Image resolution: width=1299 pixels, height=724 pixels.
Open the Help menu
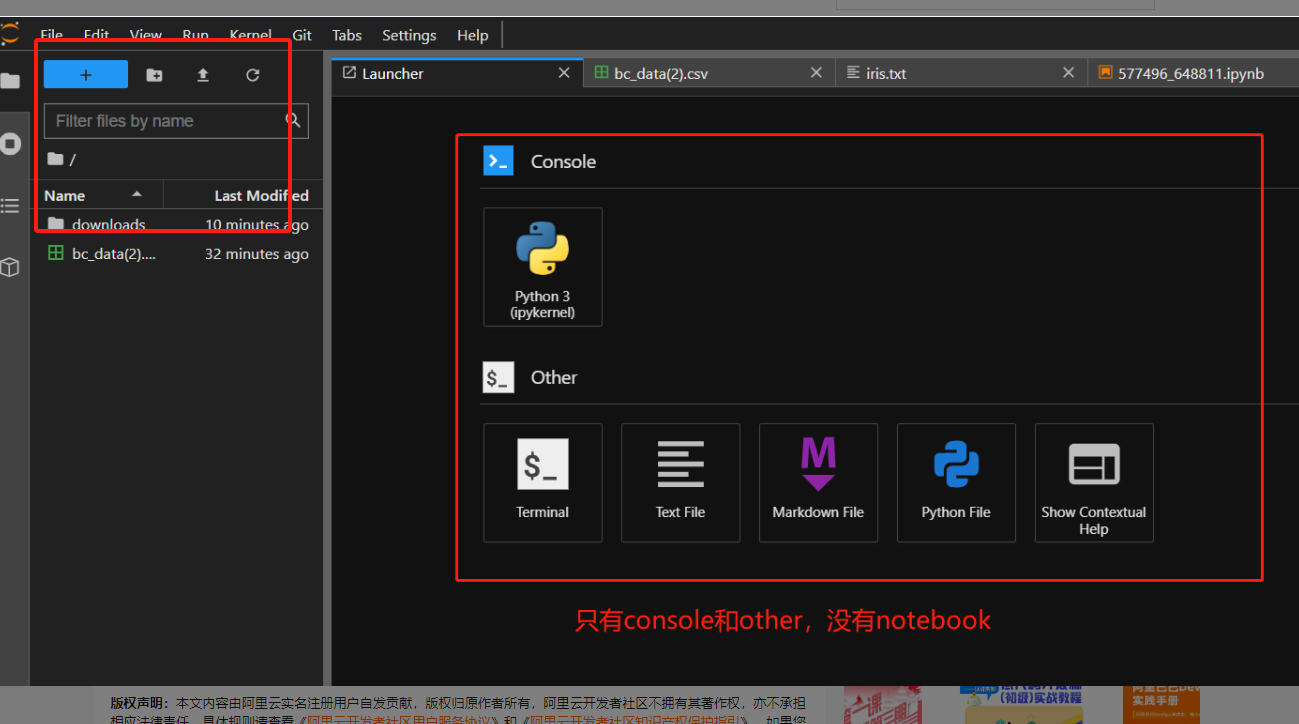point(472,35)
